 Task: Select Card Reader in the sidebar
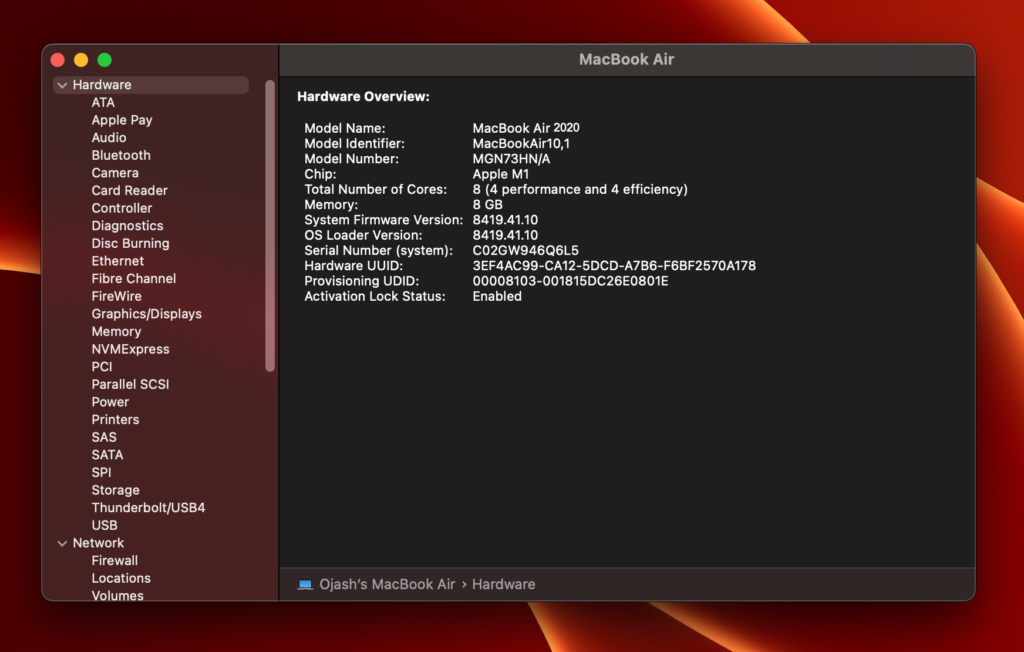tap(129, 191)
